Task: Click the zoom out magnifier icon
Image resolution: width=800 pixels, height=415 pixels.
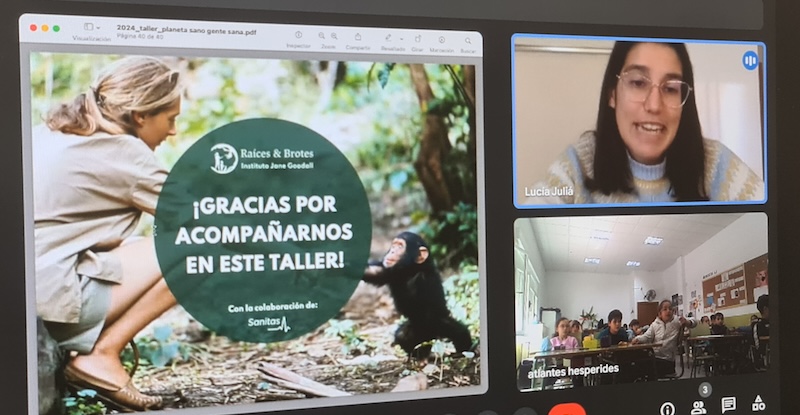Action: [x=322, y=36]
